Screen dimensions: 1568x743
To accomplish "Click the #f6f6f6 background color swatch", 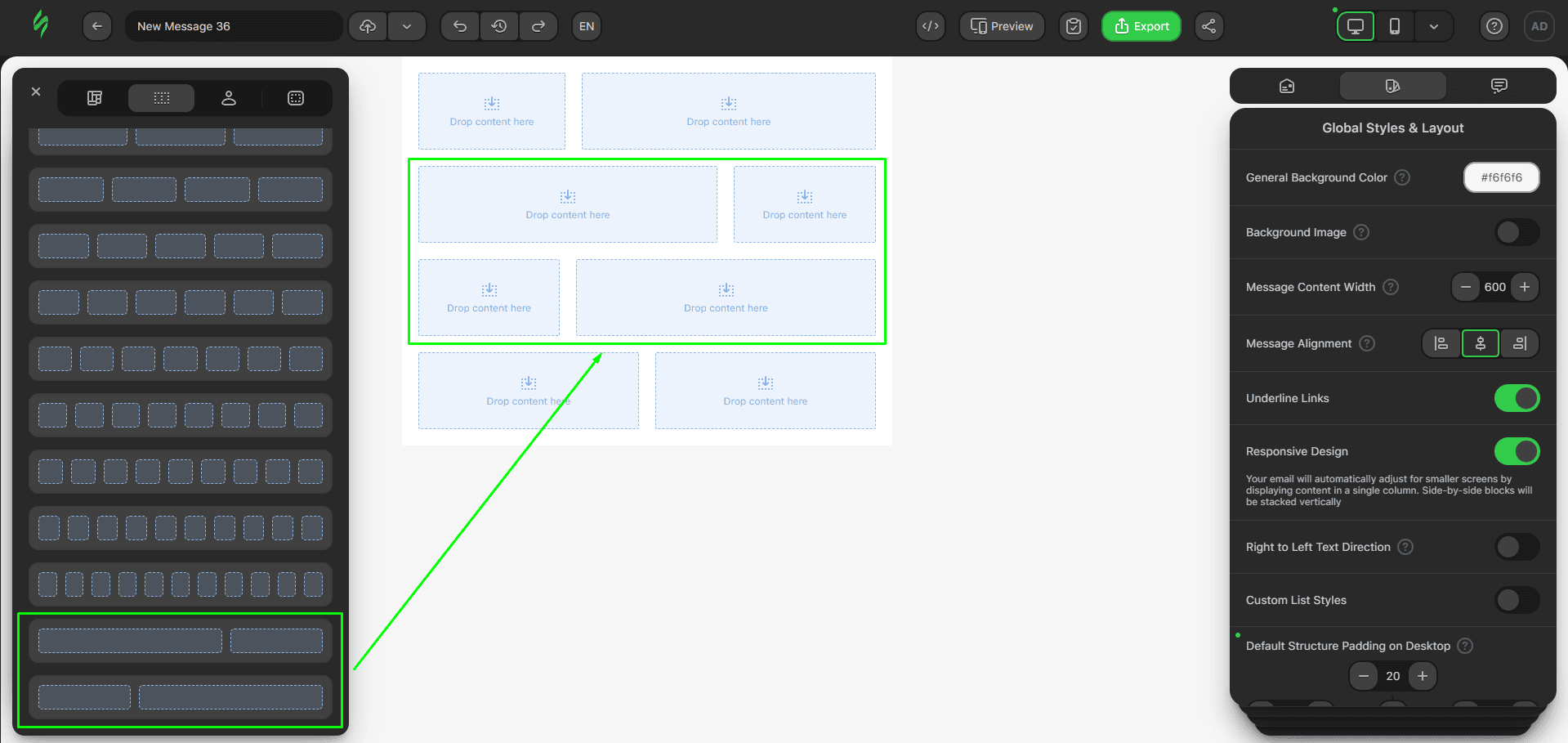I will (x=1501, y=177).
